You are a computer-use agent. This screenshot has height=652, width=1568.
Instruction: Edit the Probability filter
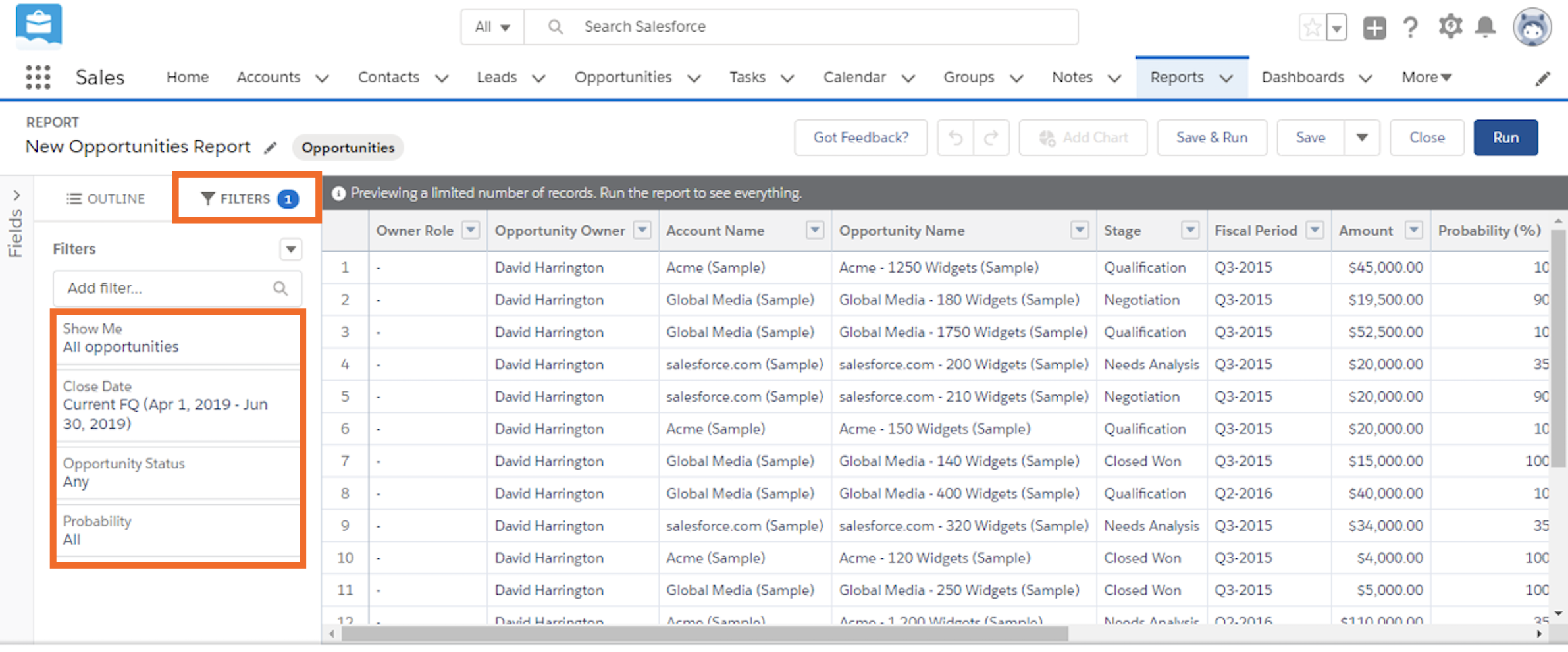point(178,530)
